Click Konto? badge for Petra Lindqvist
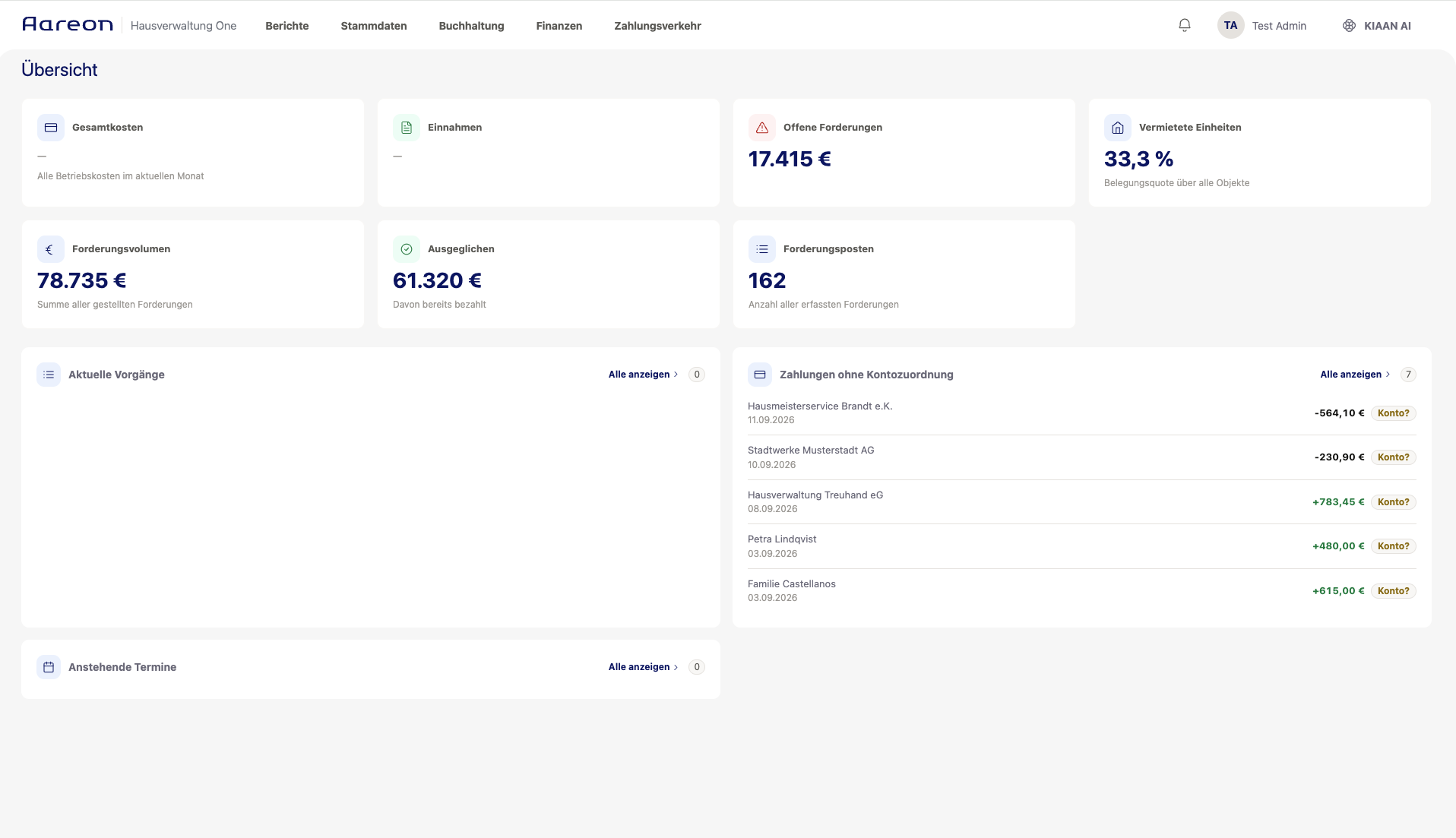 point(1393,546)
